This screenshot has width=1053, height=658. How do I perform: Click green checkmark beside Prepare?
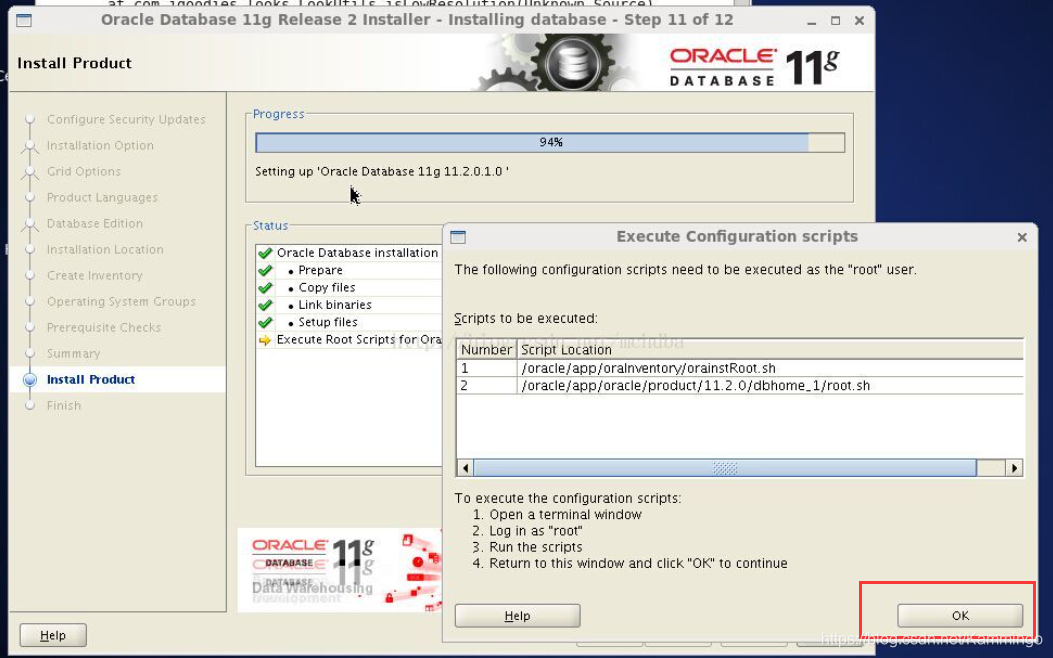point(265,271)
